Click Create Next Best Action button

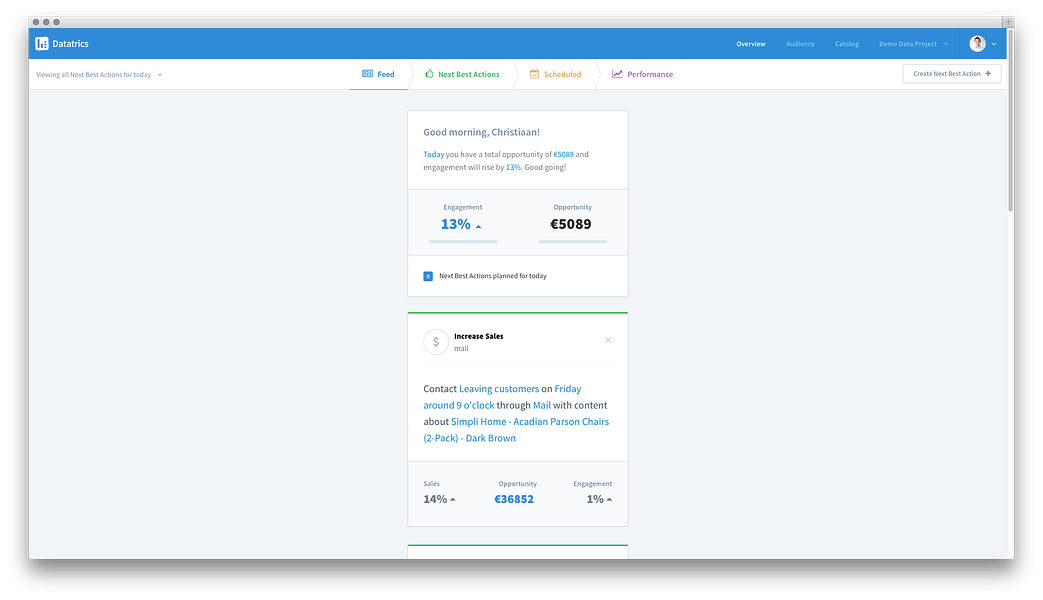[951, 74]
